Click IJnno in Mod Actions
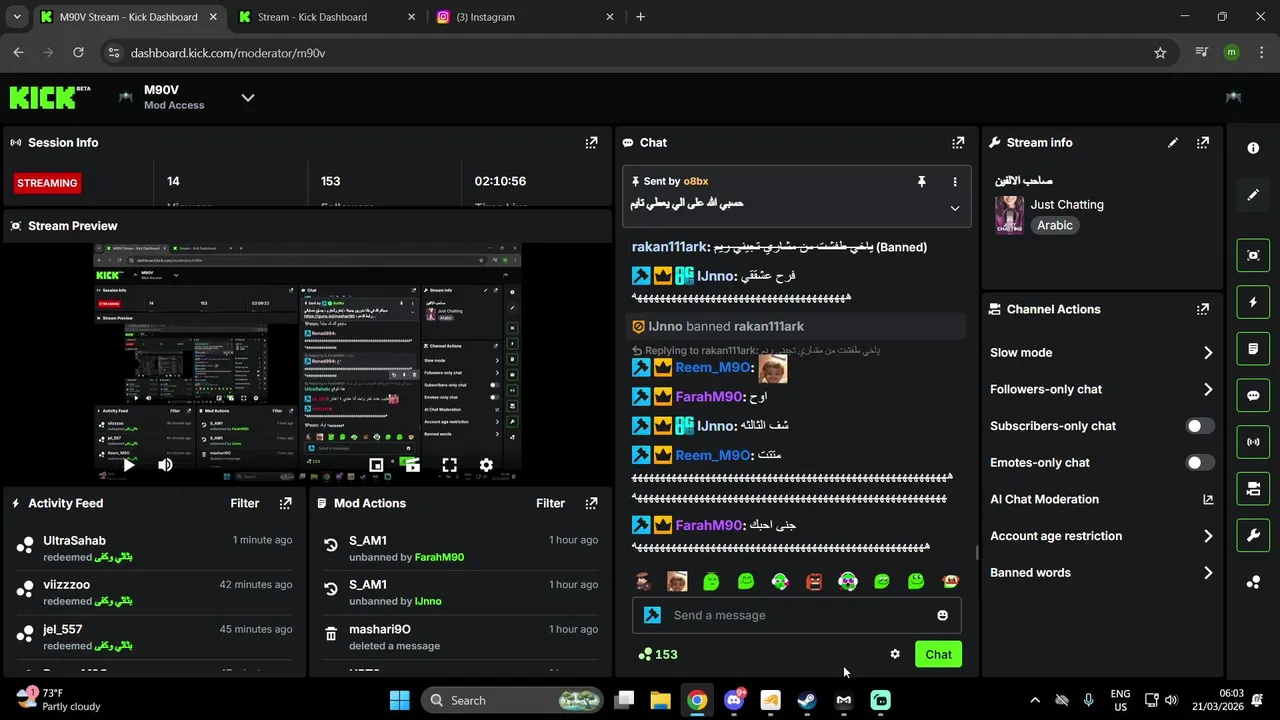The height and width of the screenshot is (720, 1280). click(x=428, y=601)
